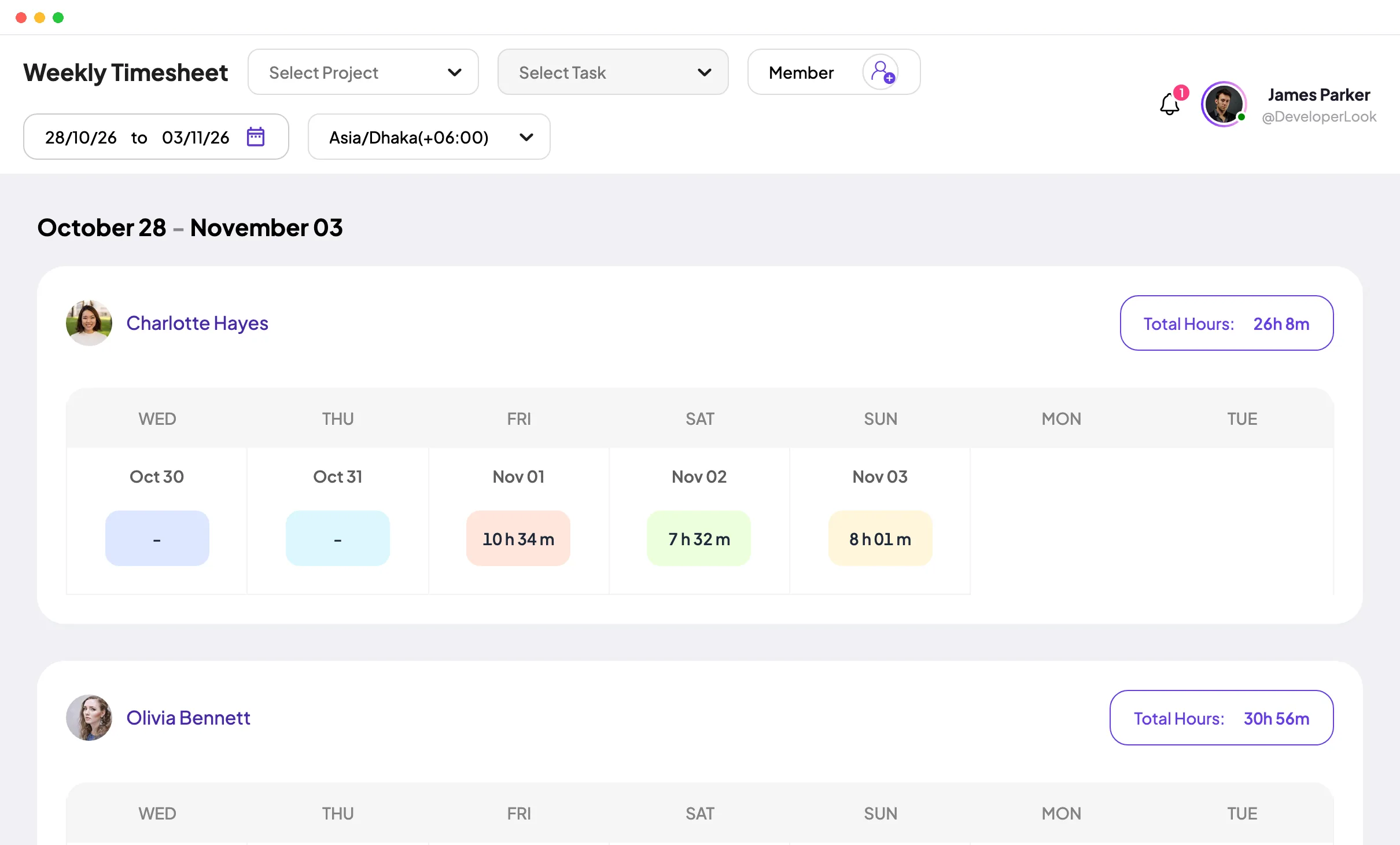
Task: Expand the Select Task dropdown
Action: (x=613, y=72)
